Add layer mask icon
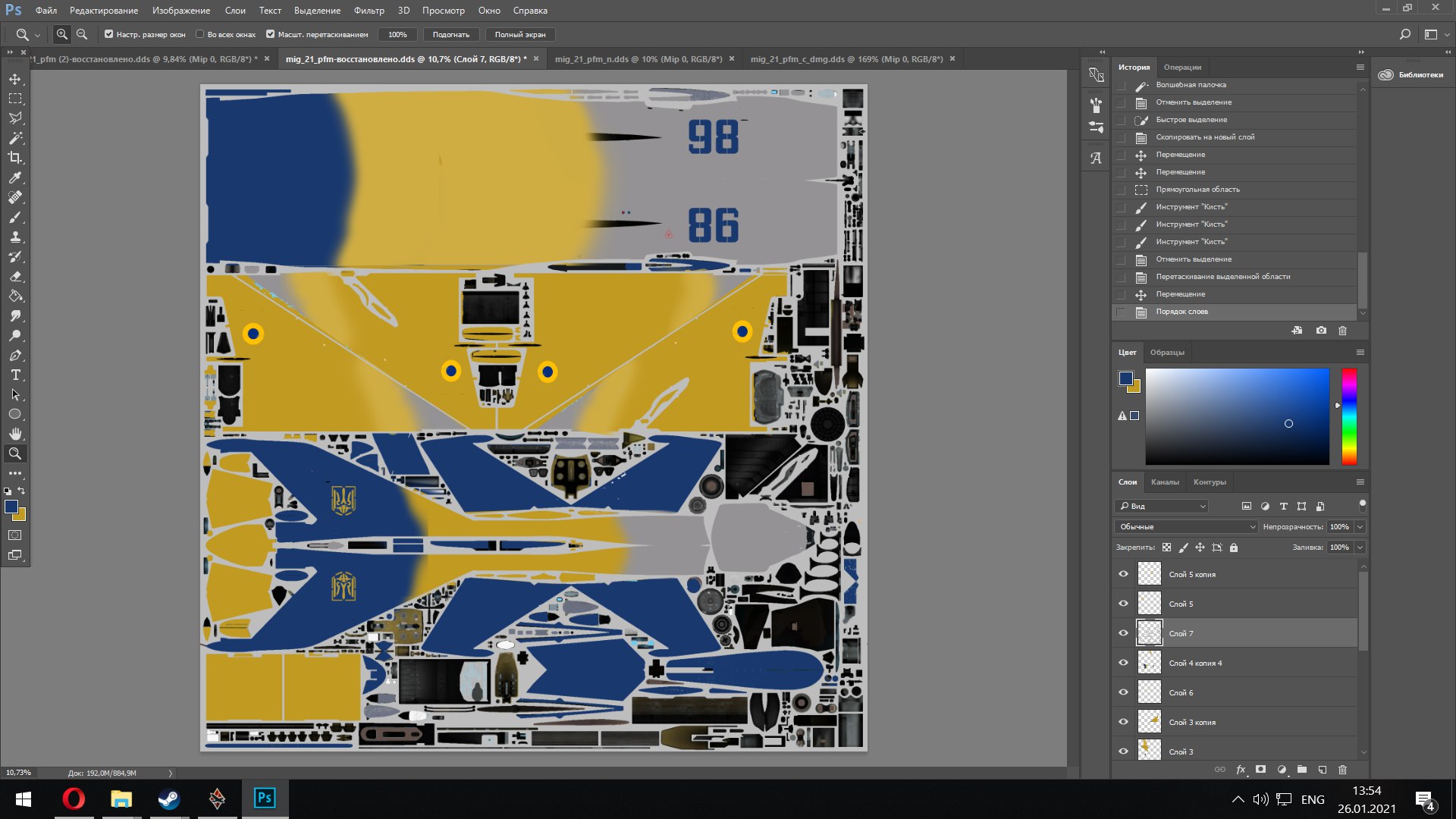Screen dimensions: 1456x819 pos(1260,770)
